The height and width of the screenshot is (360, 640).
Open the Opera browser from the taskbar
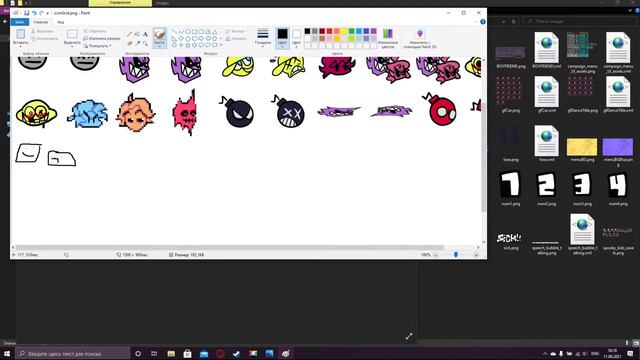click(x=220, y=353)
